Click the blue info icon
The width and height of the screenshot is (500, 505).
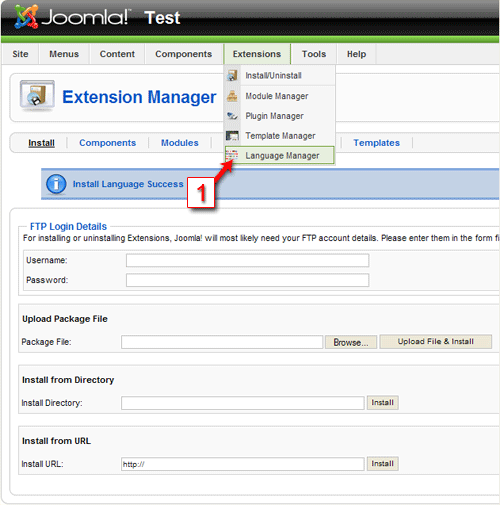56,184
